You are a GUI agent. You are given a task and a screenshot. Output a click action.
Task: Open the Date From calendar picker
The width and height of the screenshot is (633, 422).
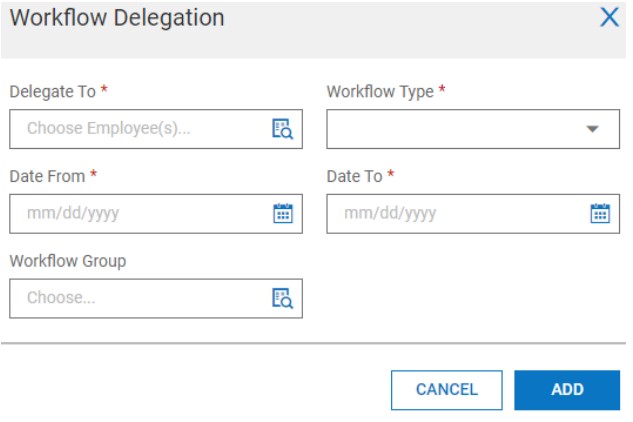point(282,213)
